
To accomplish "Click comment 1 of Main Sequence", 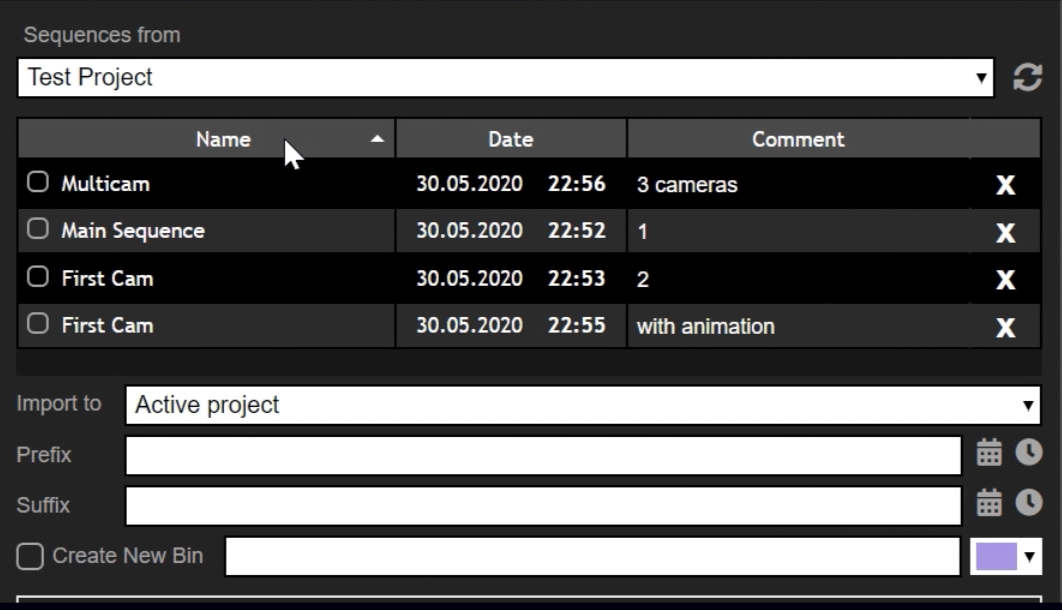I will coord(642,232).
